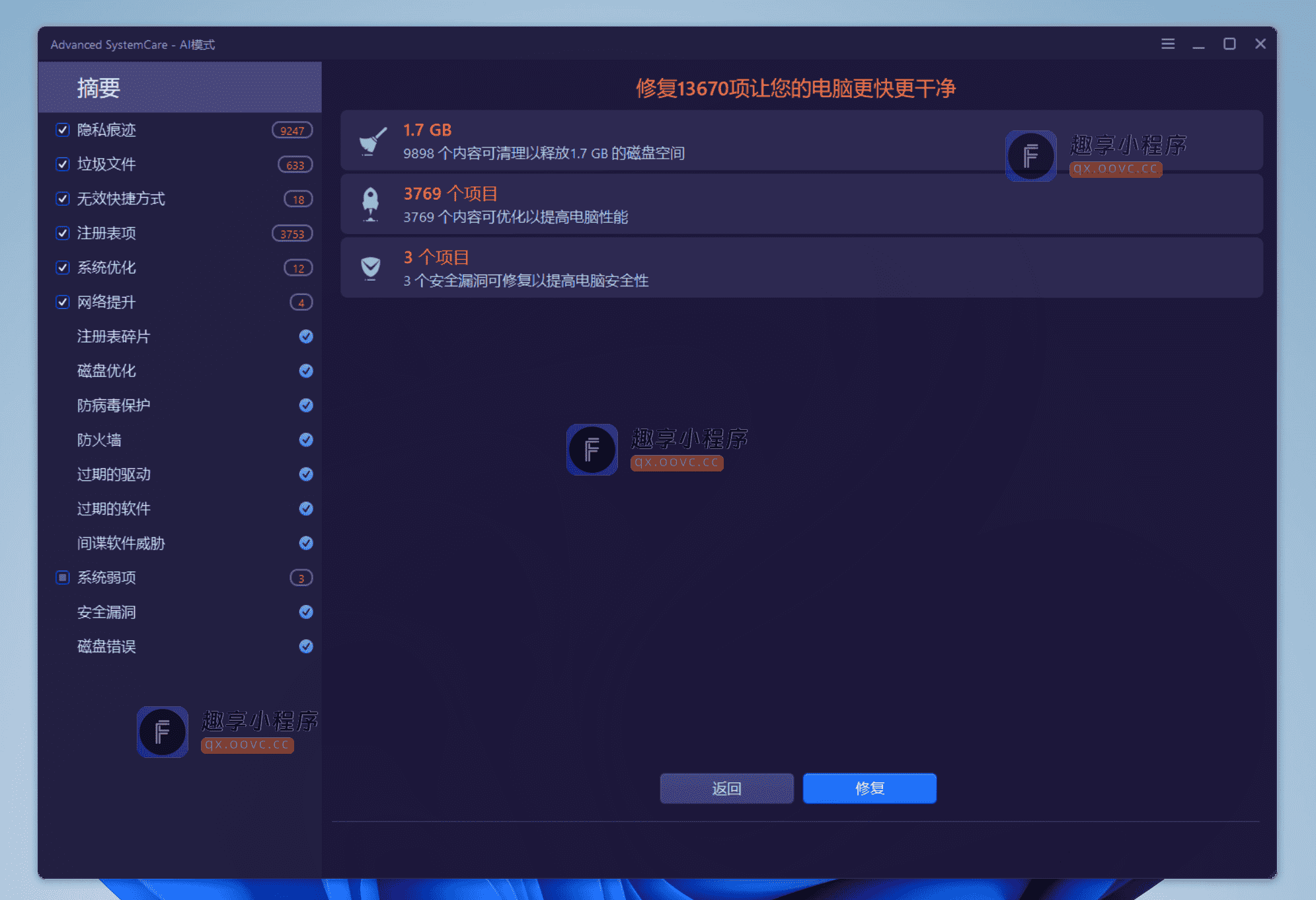Click the 18 count badge for 无效快捷方式
This screenshot has width=1316, height=900.
coord(298,199)
